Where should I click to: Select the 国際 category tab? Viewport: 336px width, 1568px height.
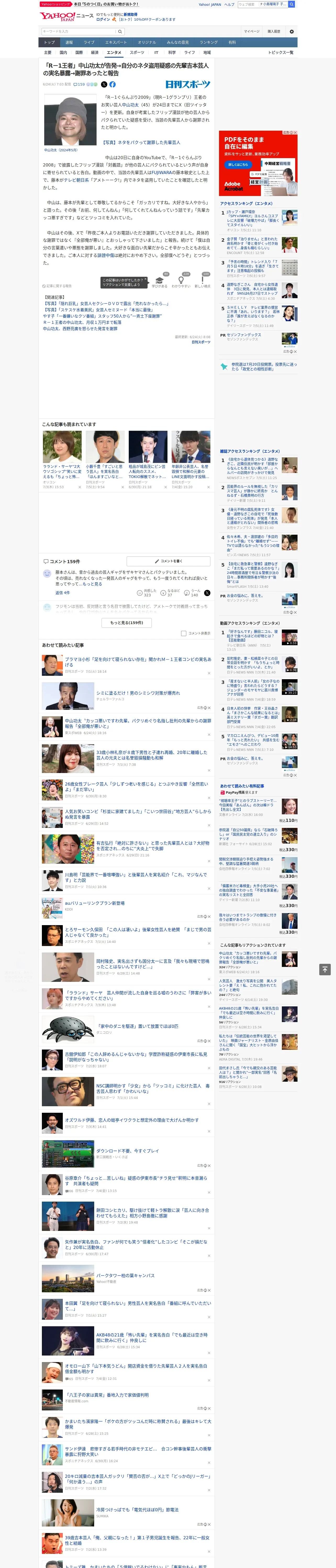(79, 52)
